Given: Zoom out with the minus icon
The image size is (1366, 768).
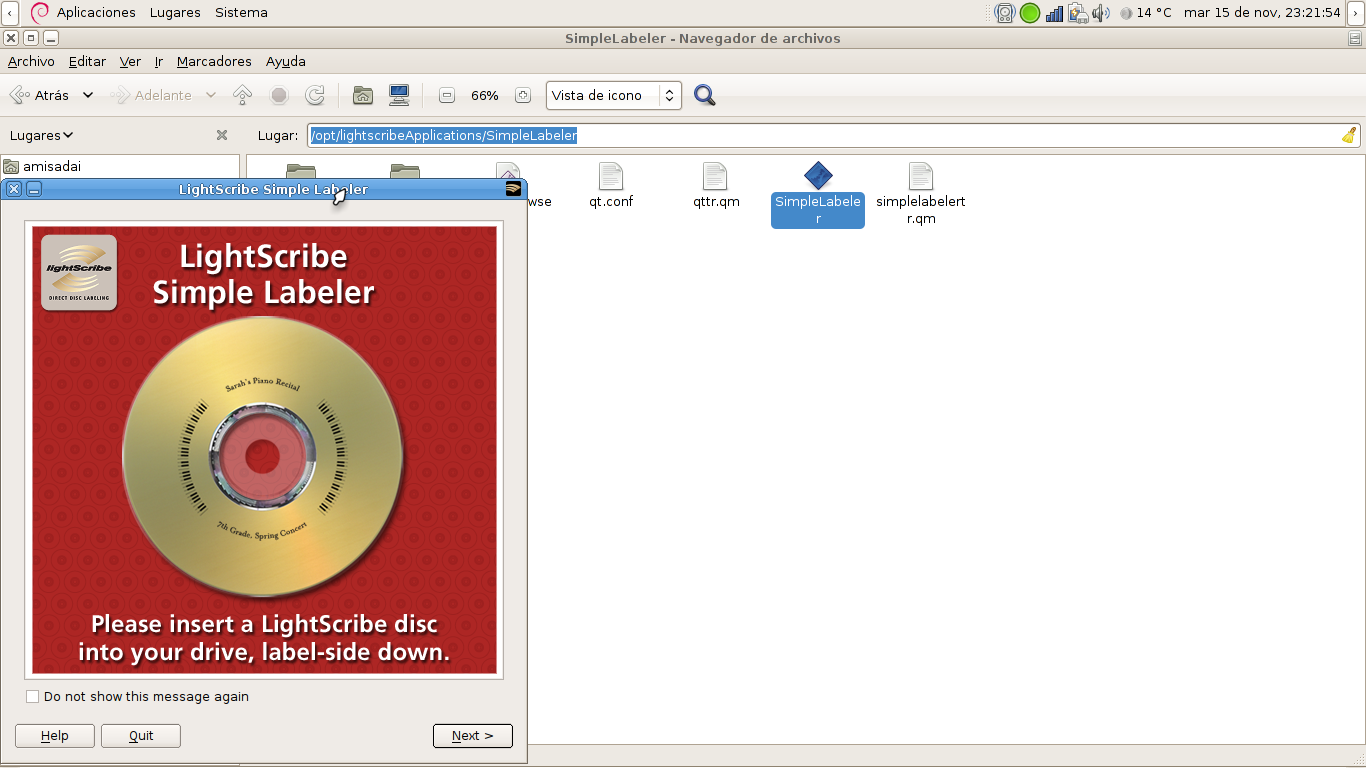Looking at the screenshot, I should click(x=447, y=95).
